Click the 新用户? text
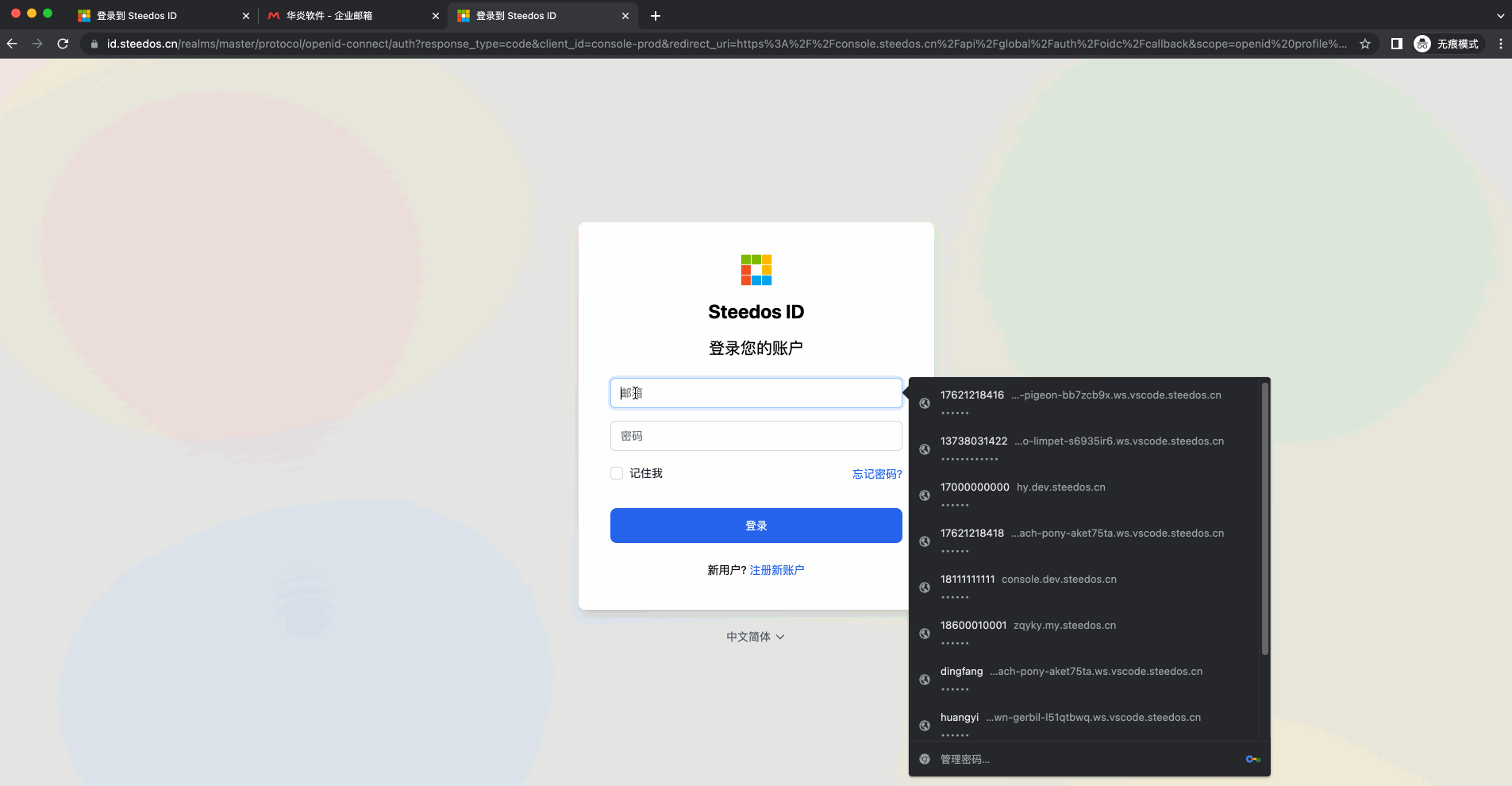This screenshot has height=786, width=1512. click(727, 570)
